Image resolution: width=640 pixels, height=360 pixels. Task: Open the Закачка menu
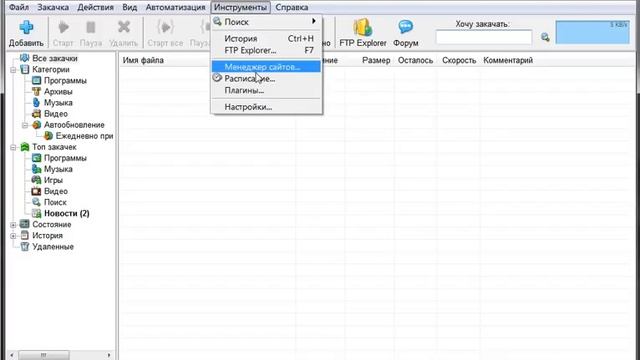(x=53, y=7)
